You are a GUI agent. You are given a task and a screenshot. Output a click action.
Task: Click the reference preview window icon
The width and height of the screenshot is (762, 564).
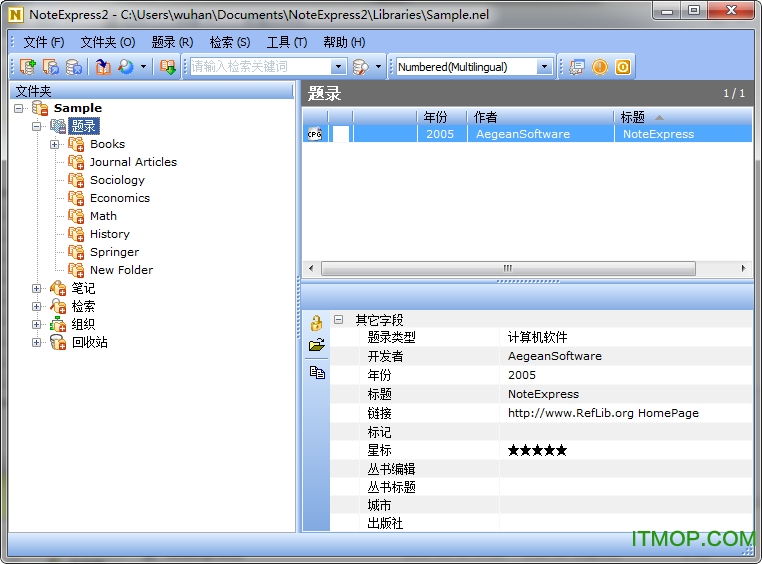(x=577, y=67)
